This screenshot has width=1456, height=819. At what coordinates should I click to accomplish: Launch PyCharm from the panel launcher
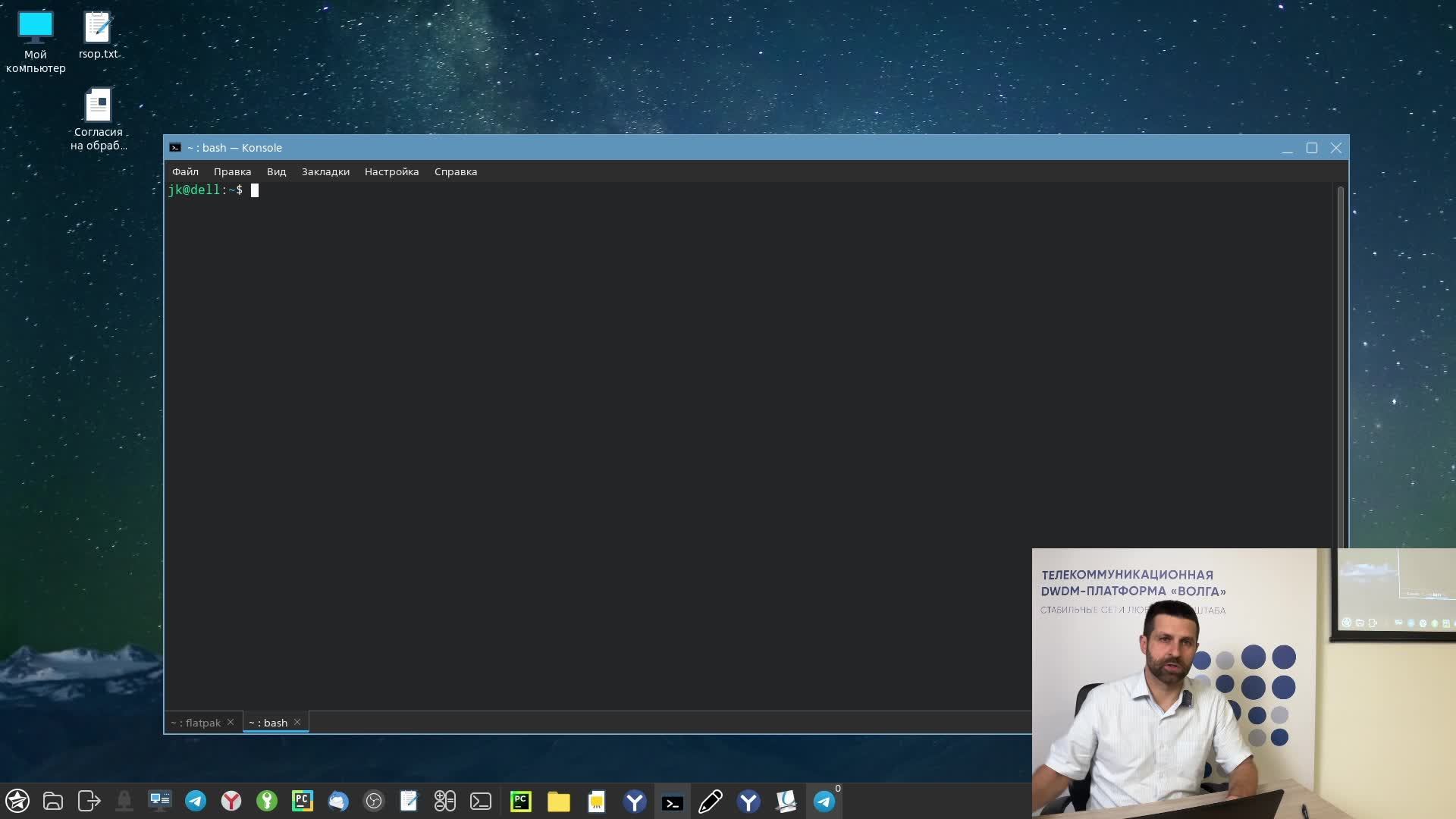click(303, 801)
